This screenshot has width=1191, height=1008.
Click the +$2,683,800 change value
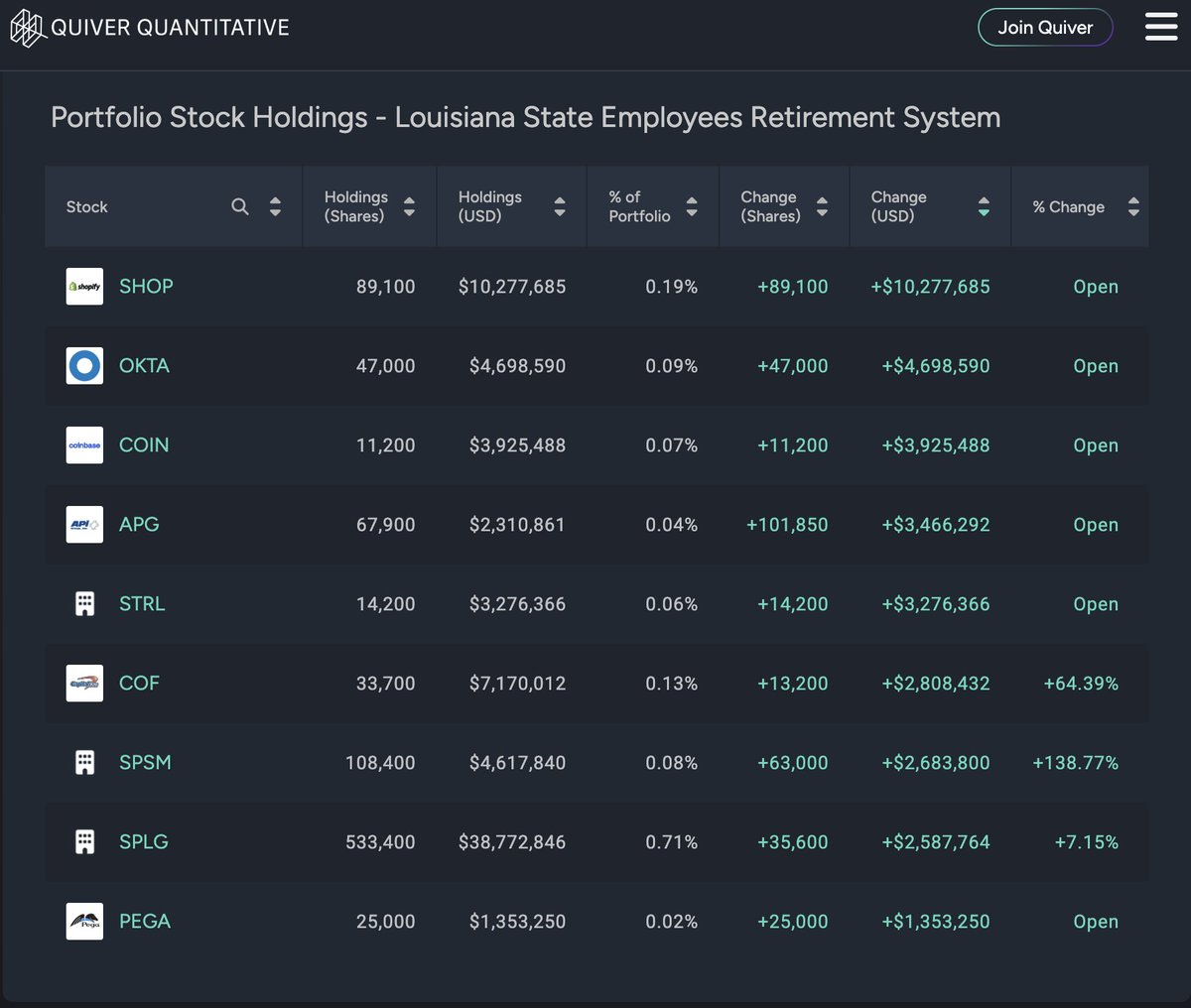pos(936,763)
